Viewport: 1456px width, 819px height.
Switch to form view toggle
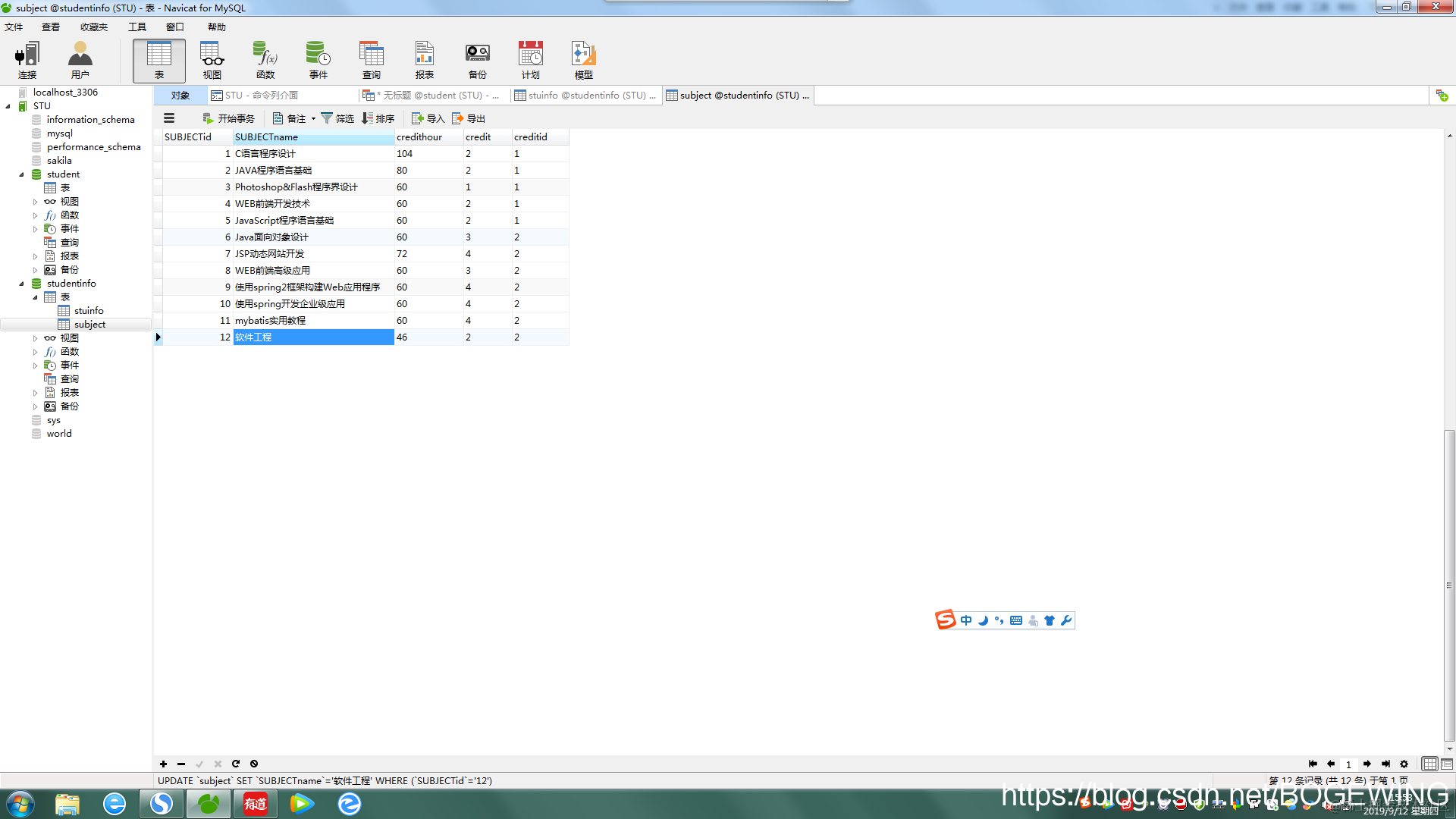(1447, 764)
